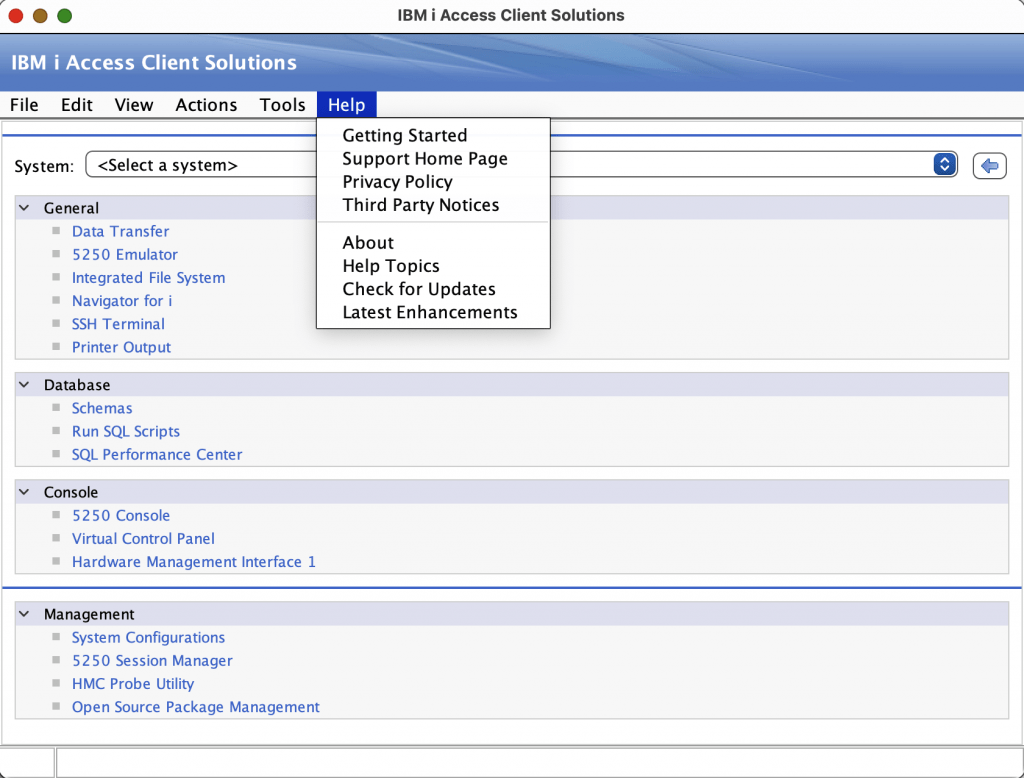
Task: Open the System Configurations link
Action: (x=148, y=637)
